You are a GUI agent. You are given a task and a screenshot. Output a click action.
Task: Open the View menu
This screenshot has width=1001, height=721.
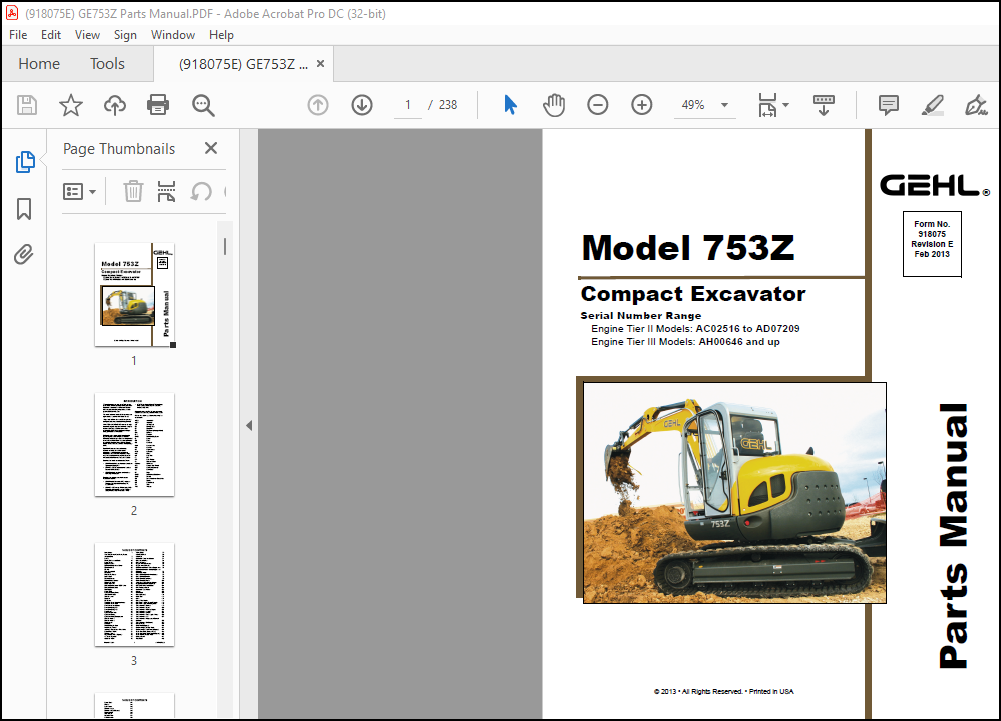(x=87, y=35)
